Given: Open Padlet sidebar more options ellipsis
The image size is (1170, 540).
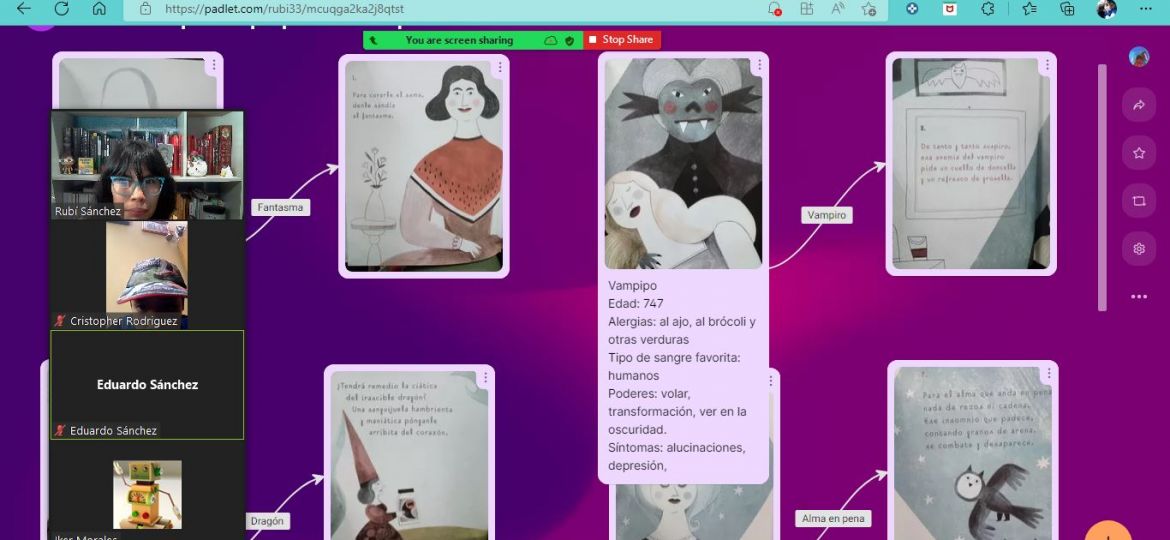Looking at the screenshot, I should [x=1139, y=296].
